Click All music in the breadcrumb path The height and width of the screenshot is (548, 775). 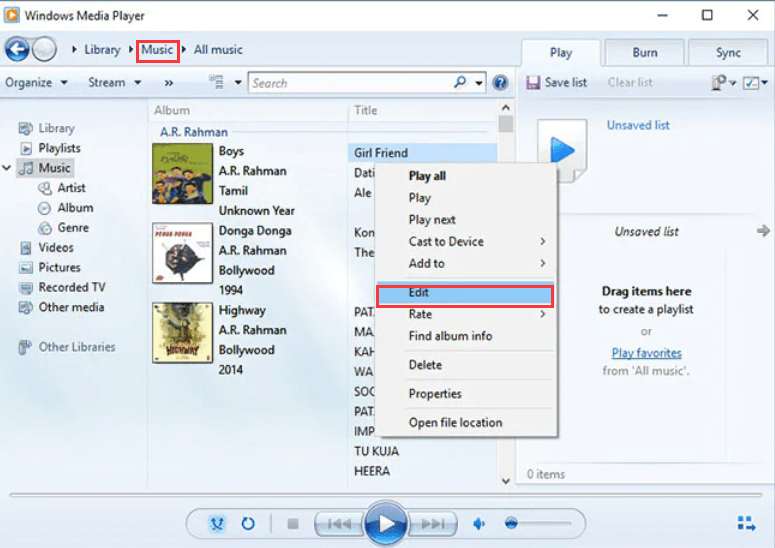(x=218, y=50)
